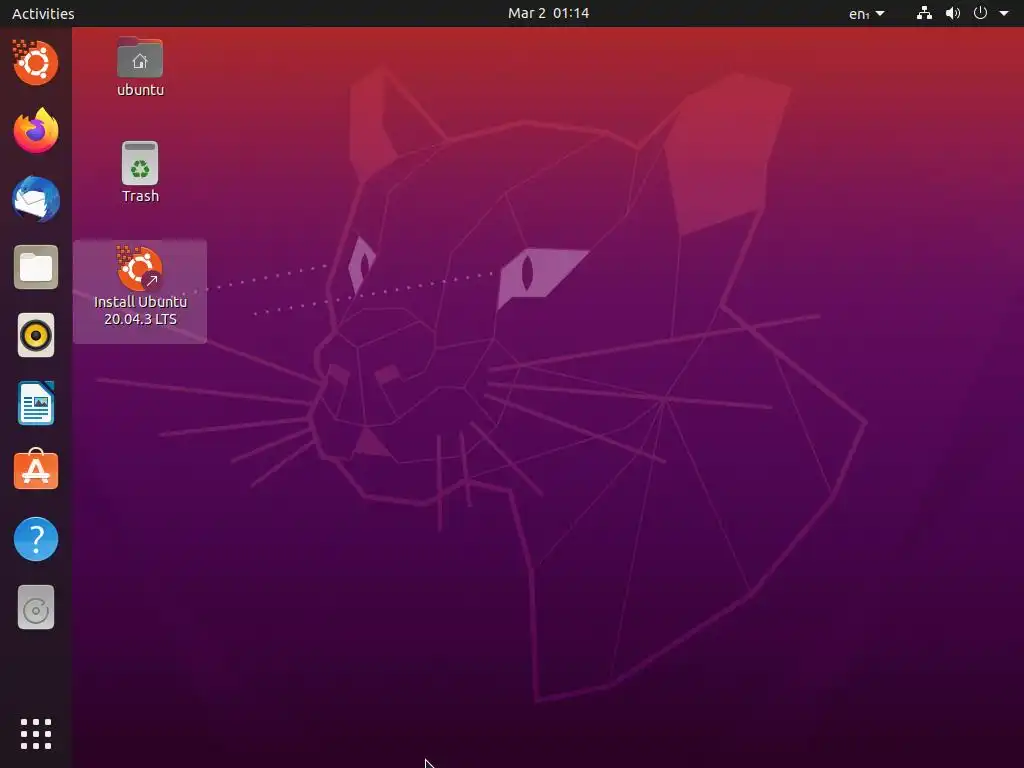
Task: Click the network connection status icon
Action: pos(924,13)
